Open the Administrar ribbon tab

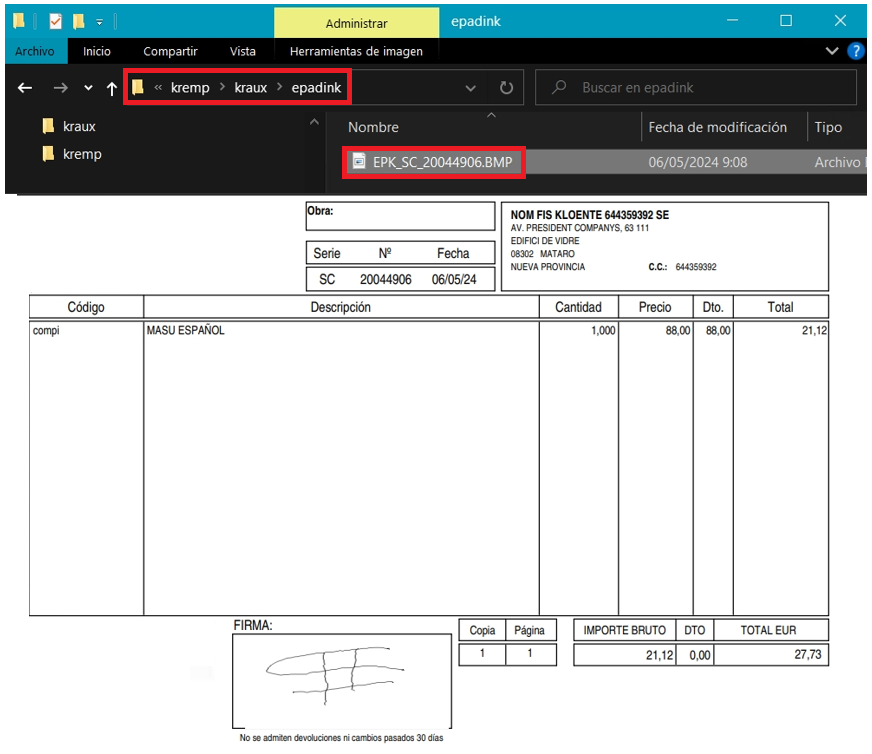(356, 23)
